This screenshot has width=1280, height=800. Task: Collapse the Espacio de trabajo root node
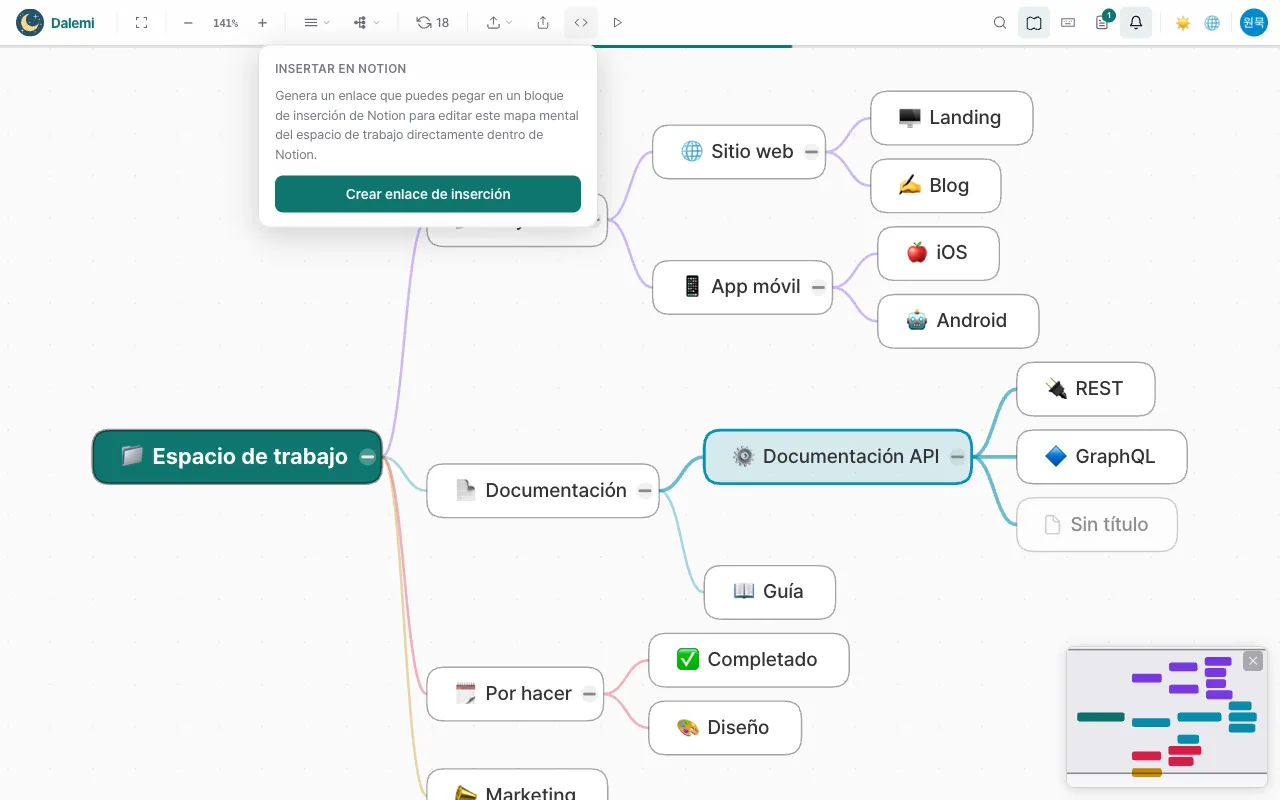(367, 457)
